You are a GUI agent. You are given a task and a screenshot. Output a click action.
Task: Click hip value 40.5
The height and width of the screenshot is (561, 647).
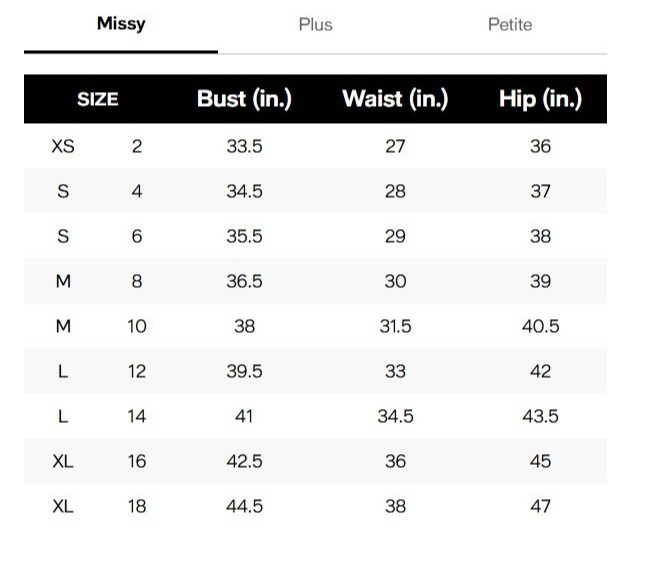(x=541, y=326)
